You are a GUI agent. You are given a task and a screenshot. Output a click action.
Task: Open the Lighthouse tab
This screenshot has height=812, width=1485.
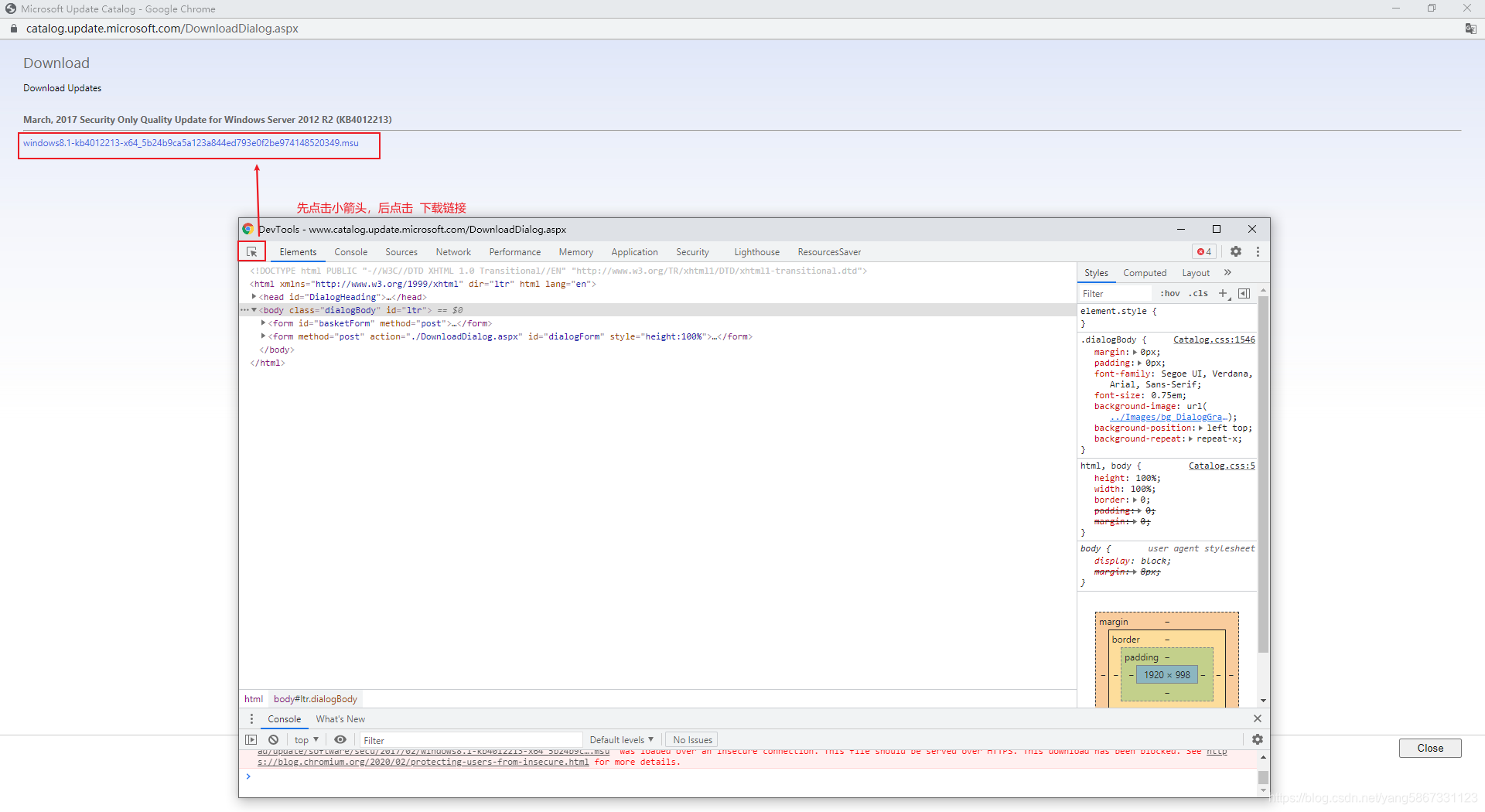[756, 252]
